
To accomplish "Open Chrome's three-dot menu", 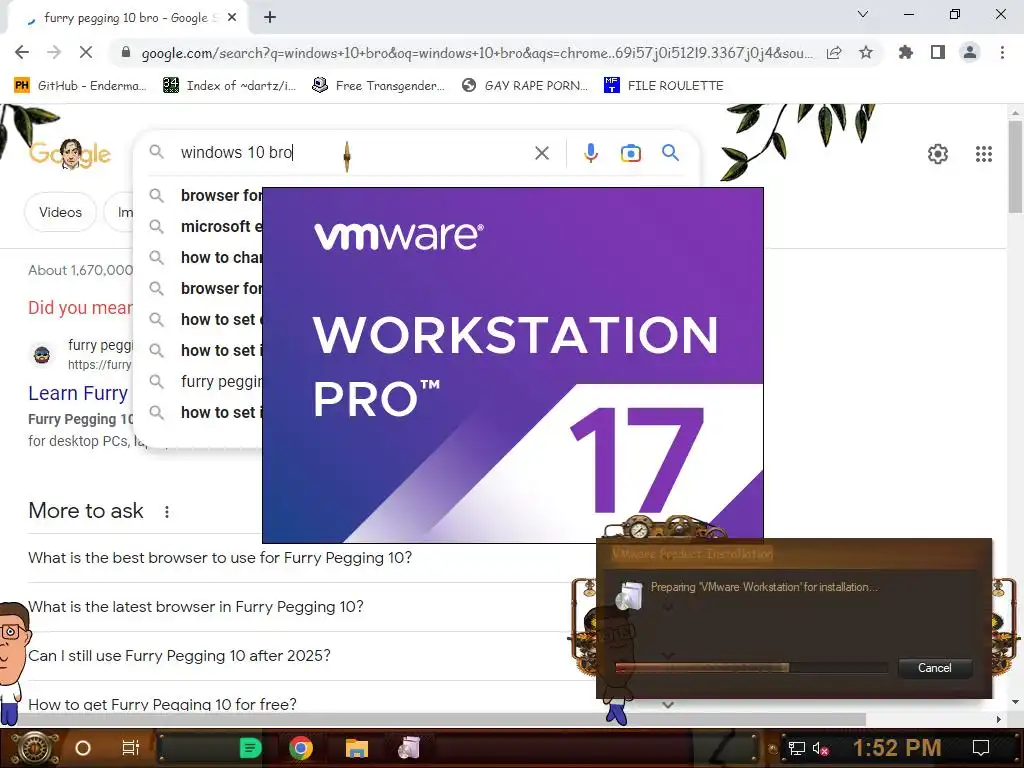I will click(x=1002, y=52).
